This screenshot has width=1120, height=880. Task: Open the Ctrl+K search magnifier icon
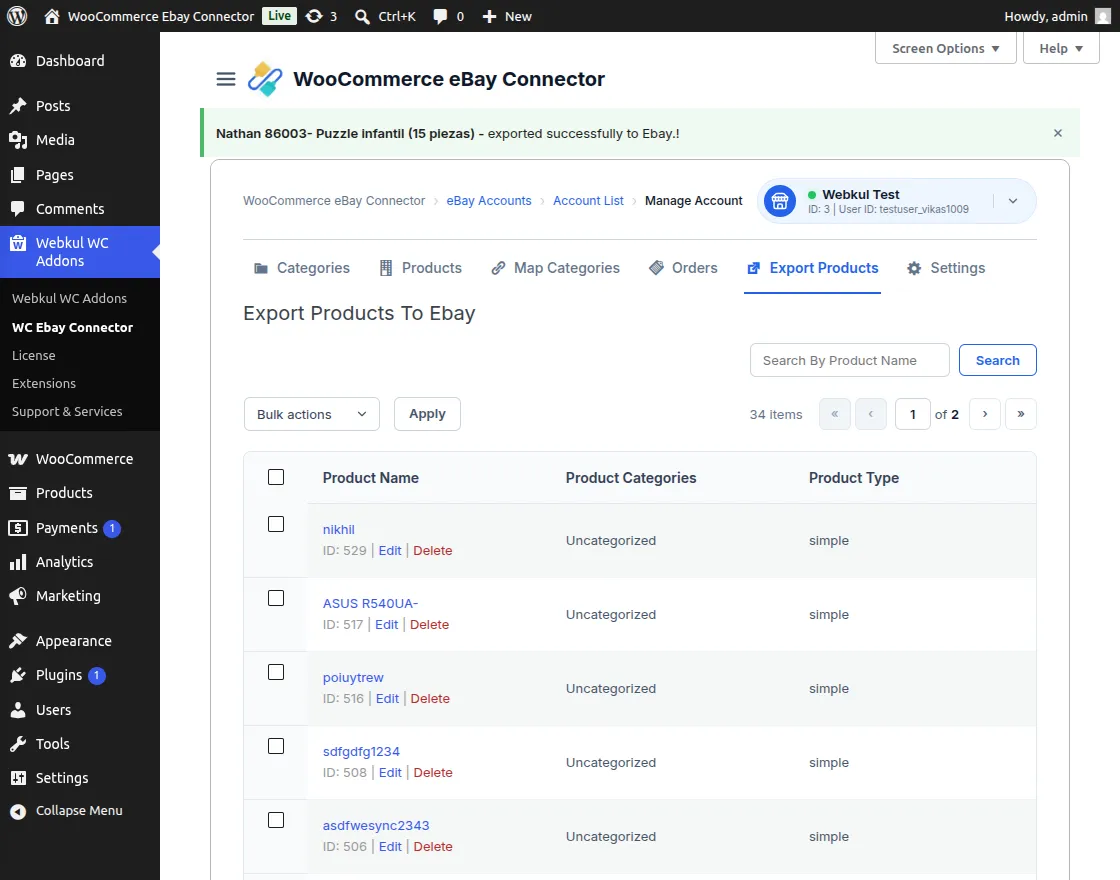[362, 16]
